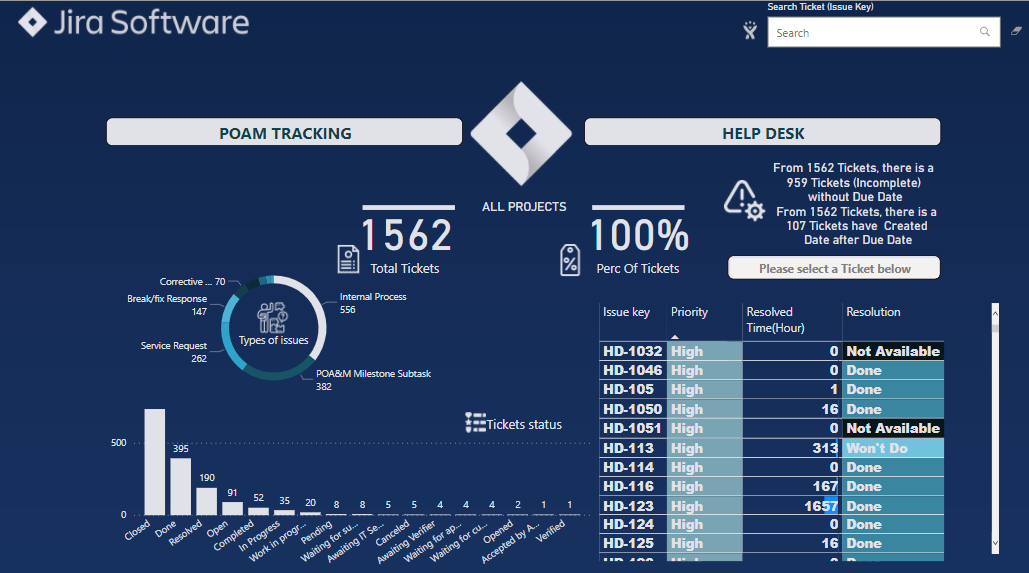The image size is (1029, 573).
Task: Click Not Available resolution for HD-1051
Action: [893, 428]
